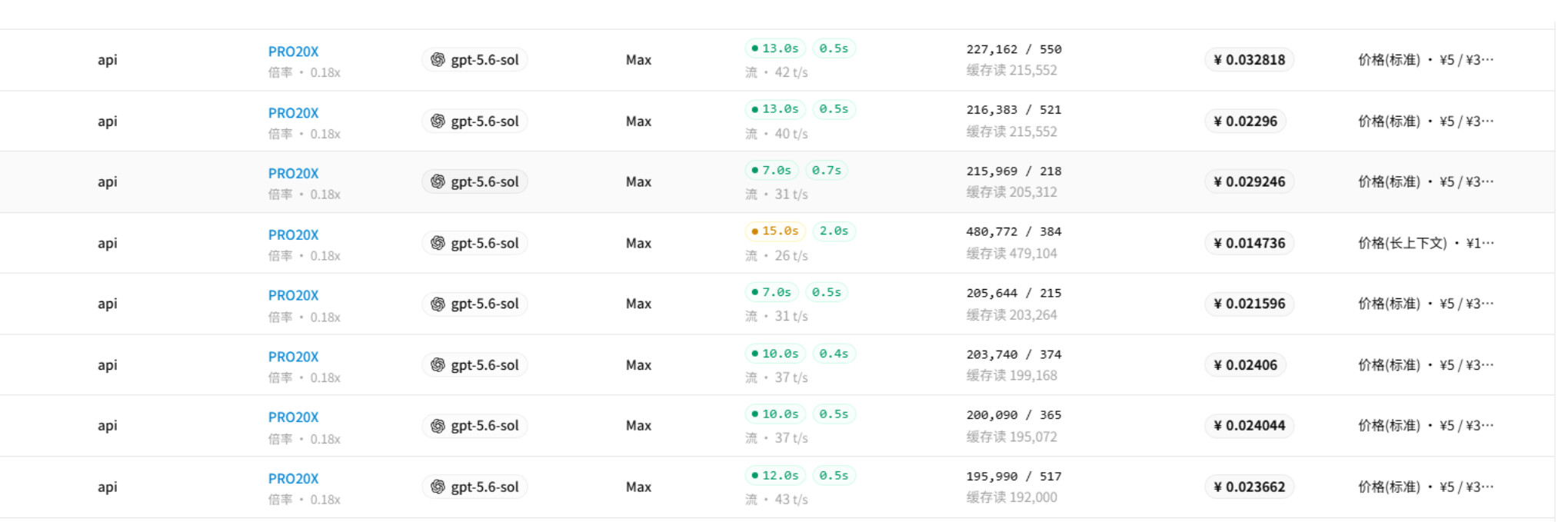The image size is (1568, 522).
Task: Click the 0.7s first-token badge
Action: click(827, 171)
